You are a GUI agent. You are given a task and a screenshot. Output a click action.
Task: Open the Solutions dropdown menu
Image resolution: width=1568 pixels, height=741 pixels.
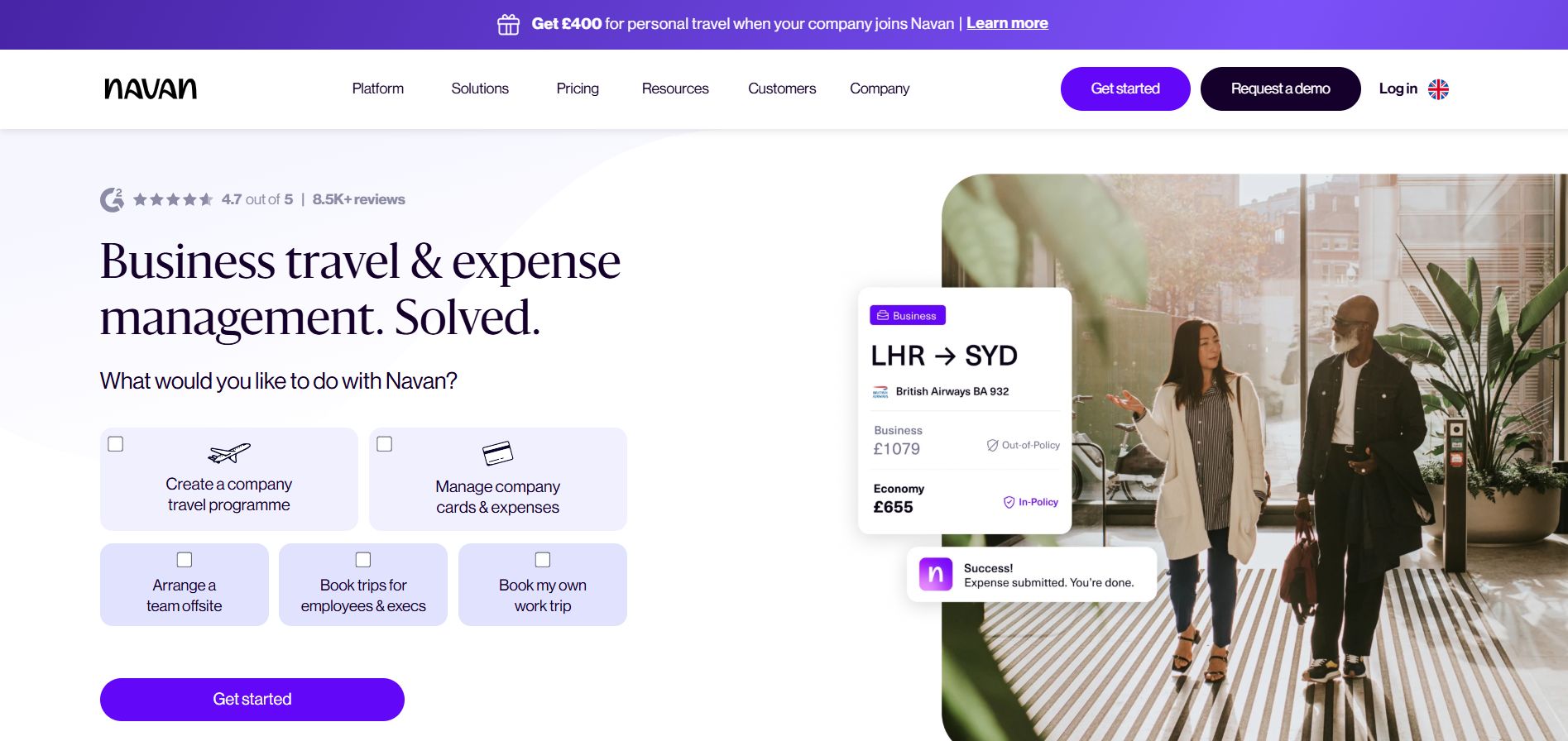tap(480, 88)
